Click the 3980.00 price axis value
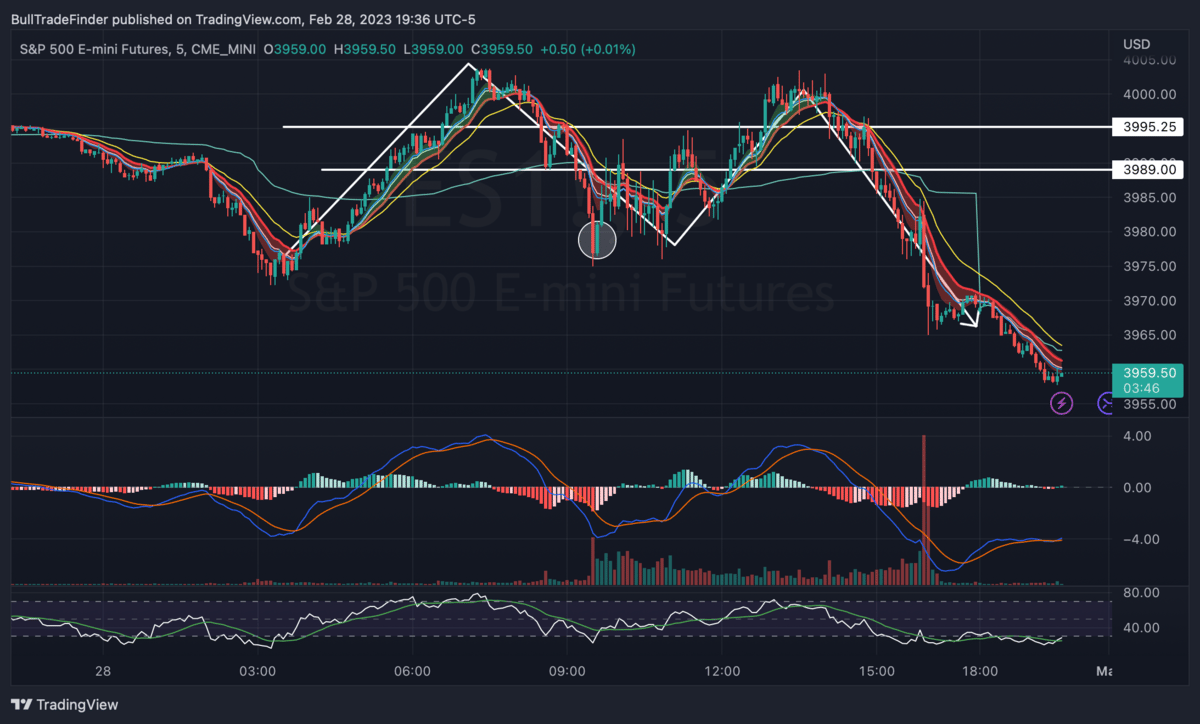 [1148, 232]
